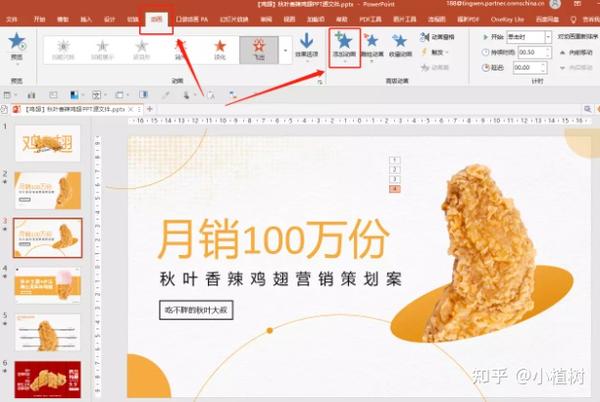Click the blue save-style icon in quick access row
Screen dimensions: 600x402
pos(74,95)
